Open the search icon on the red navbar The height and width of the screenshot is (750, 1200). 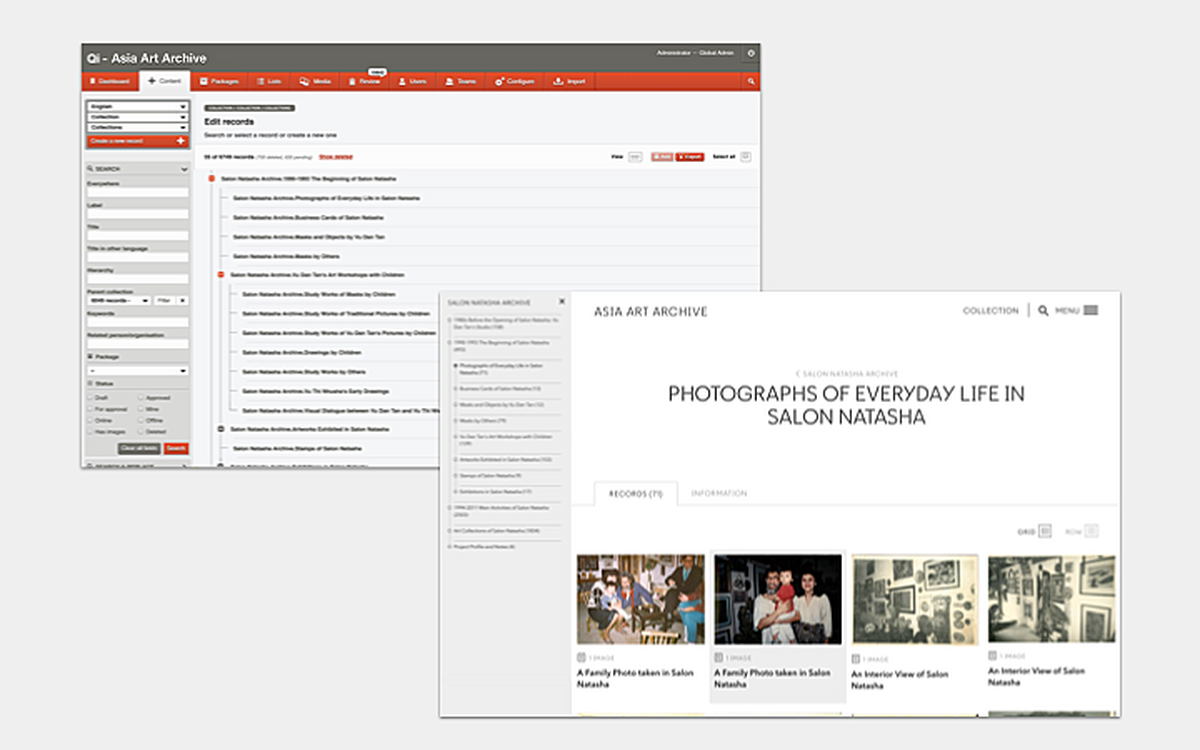tap(751, 81)
